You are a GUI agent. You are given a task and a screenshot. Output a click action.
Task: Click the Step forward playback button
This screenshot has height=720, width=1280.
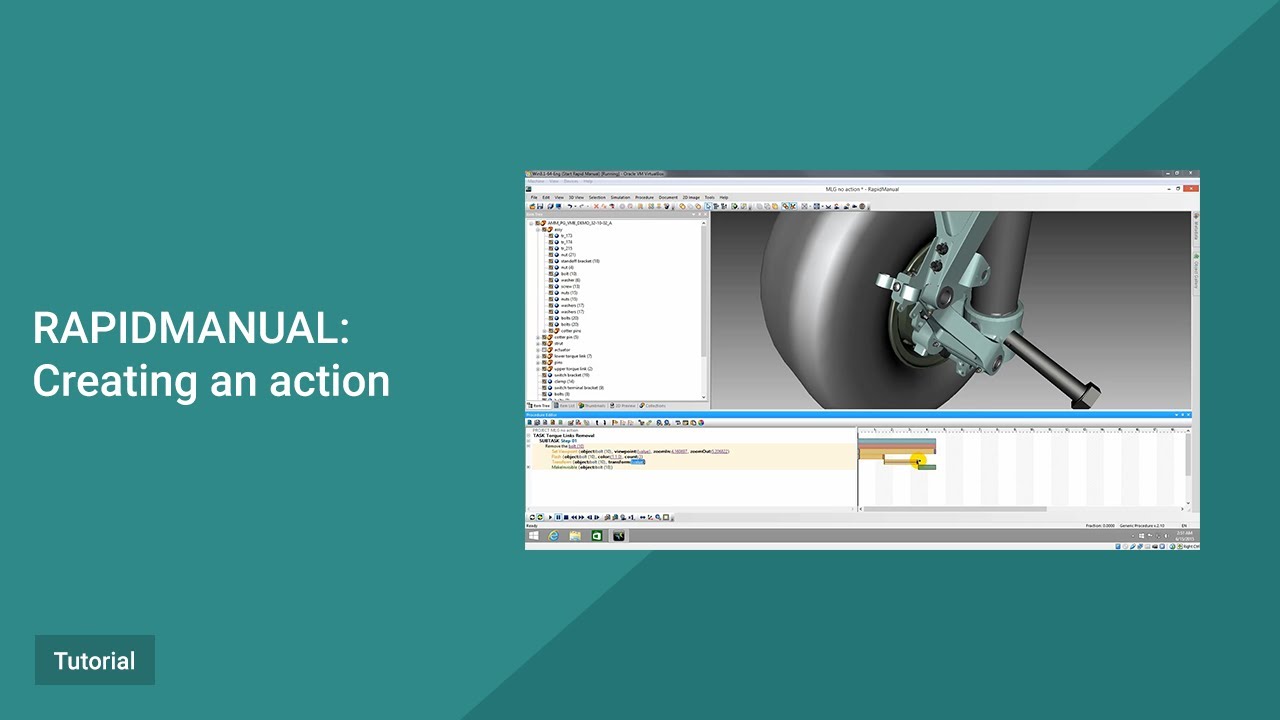(597, 517)
